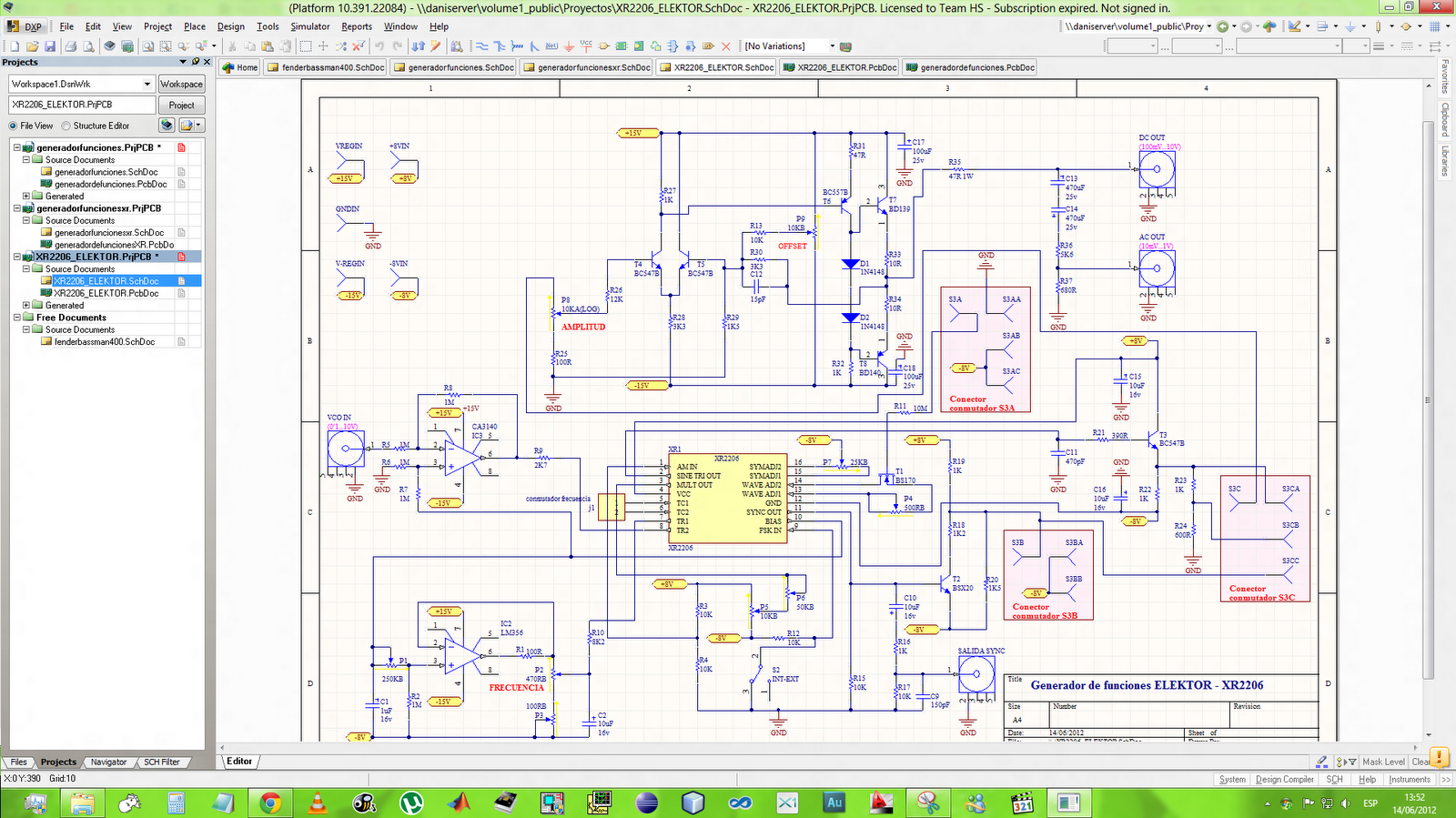
Task: Switch to the fenderbassman400.SchDoc tab
Action: pos(327,67)
